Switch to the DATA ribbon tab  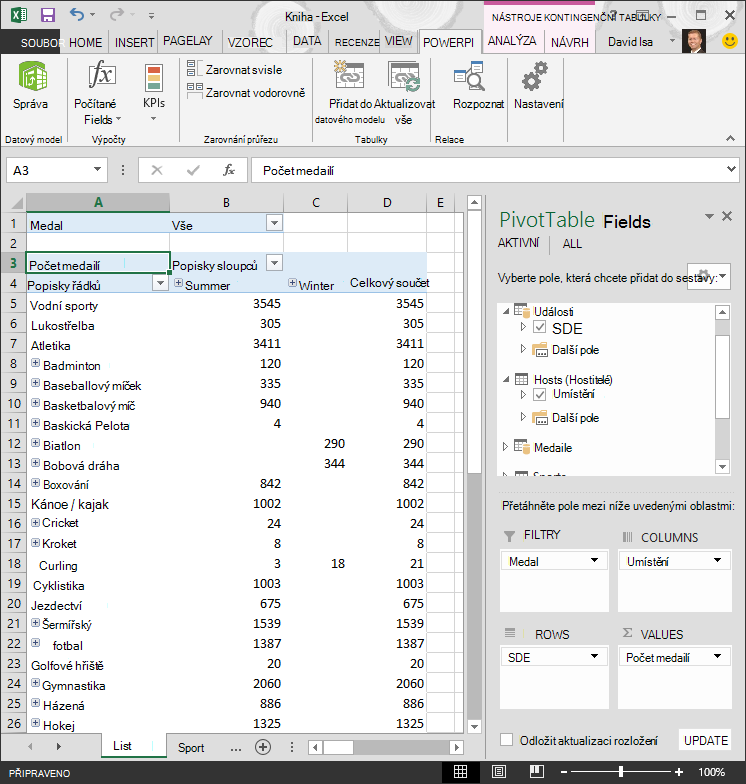click(307, 41)
